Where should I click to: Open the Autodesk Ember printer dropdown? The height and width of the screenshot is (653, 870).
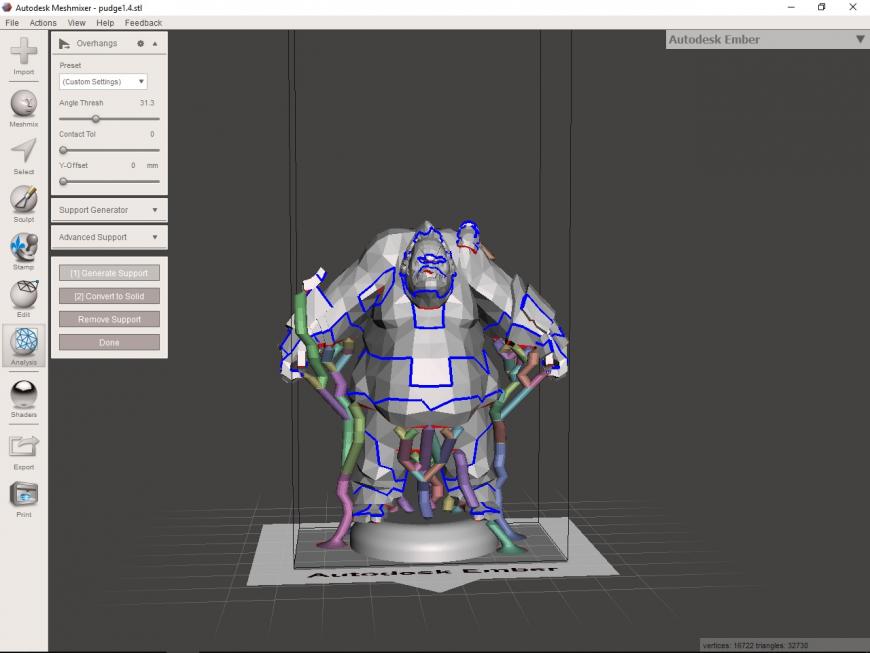point(767,39)
